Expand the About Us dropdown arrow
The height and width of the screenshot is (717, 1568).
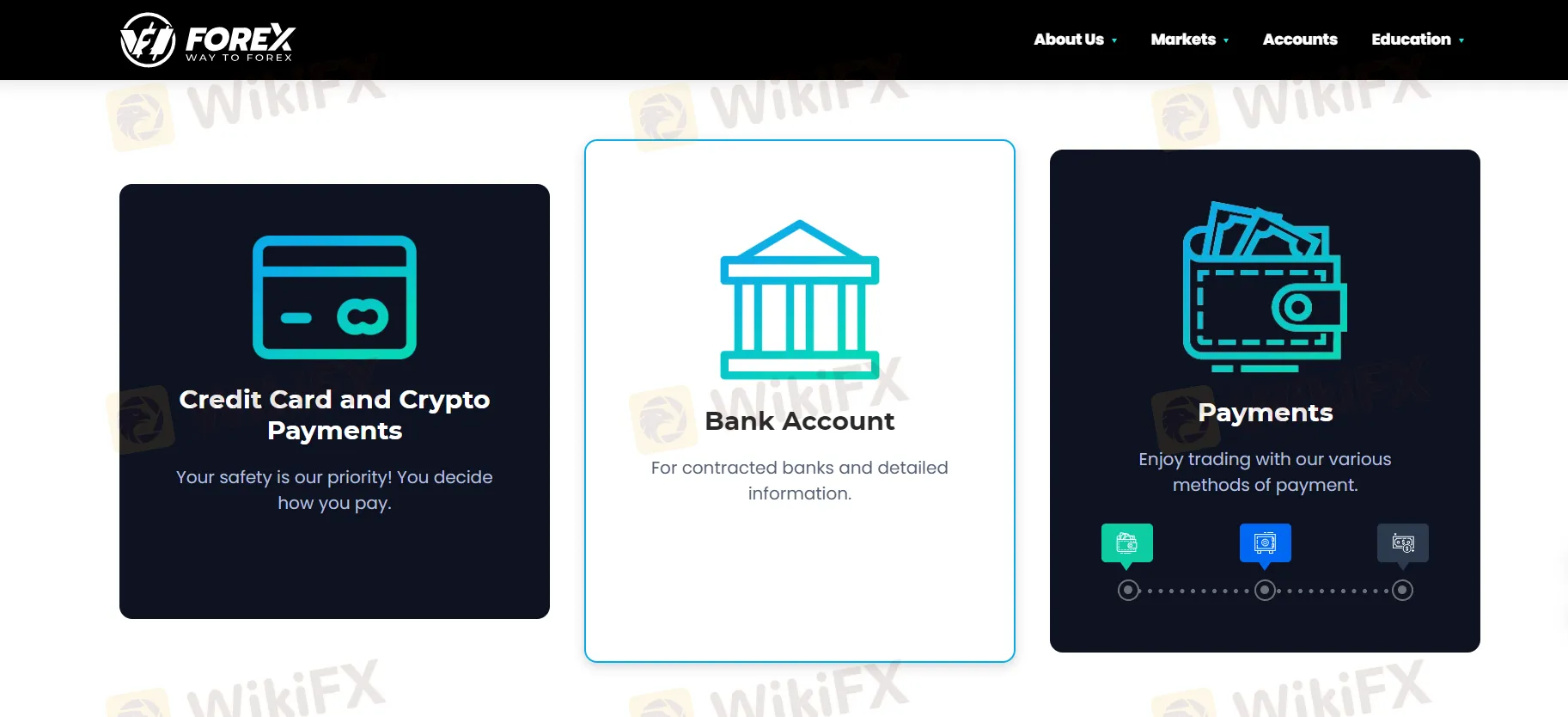pyautogui.click(x=1114, y=40)
